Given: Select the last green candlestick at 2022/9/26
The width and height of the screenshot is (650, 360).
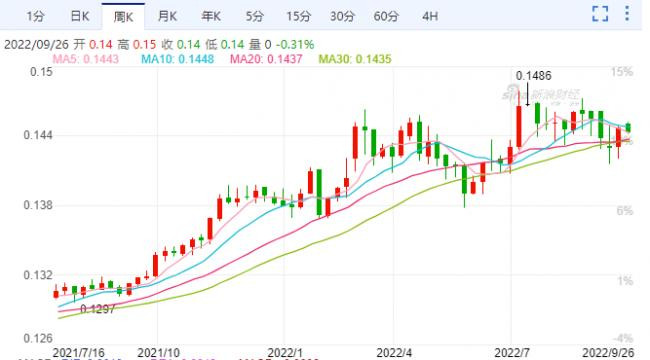Looking at the screenshot, I should 628,127.
